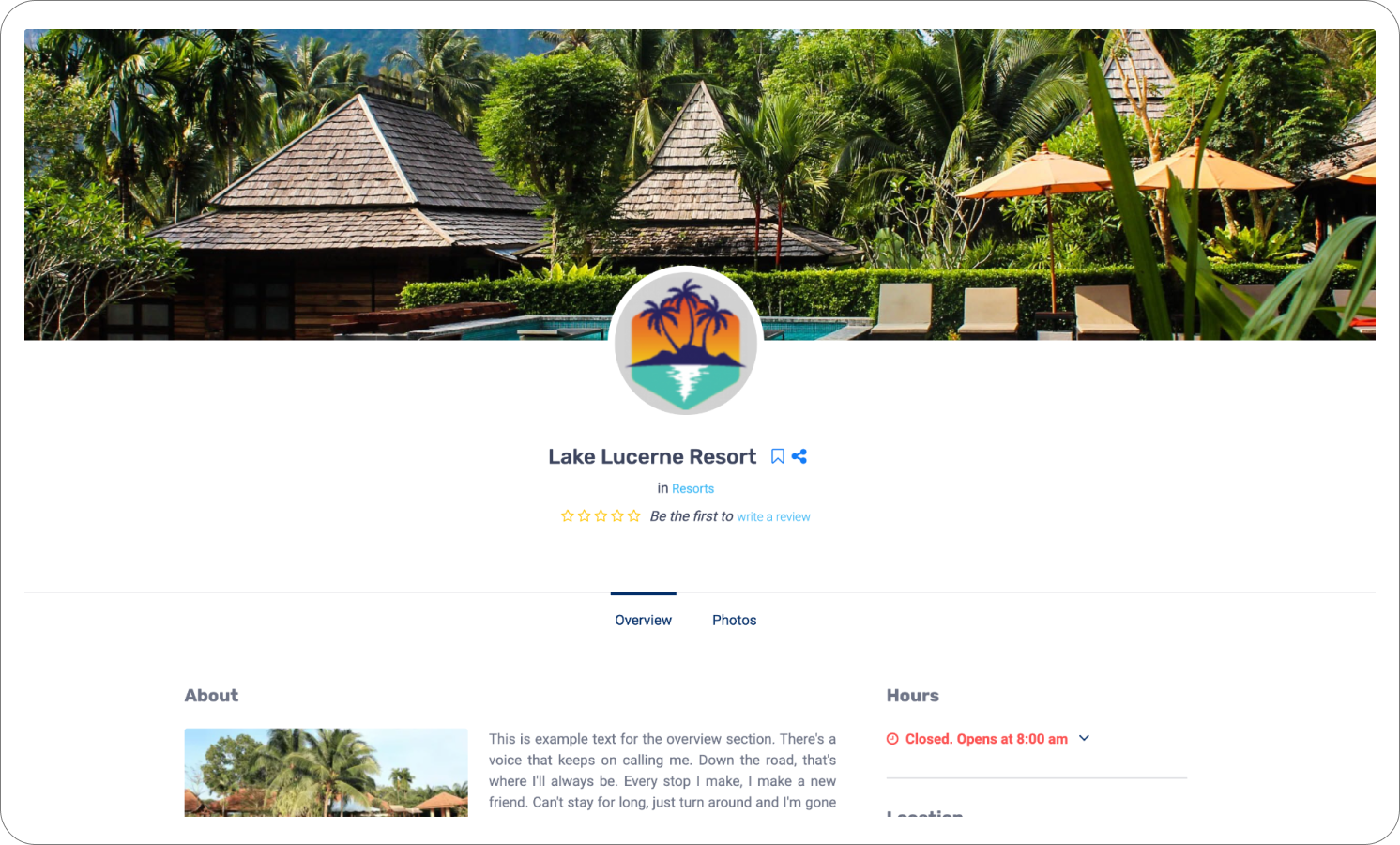
Task: Click the Hours section heading
Action: pyautogui.click(x=913, y=696)
